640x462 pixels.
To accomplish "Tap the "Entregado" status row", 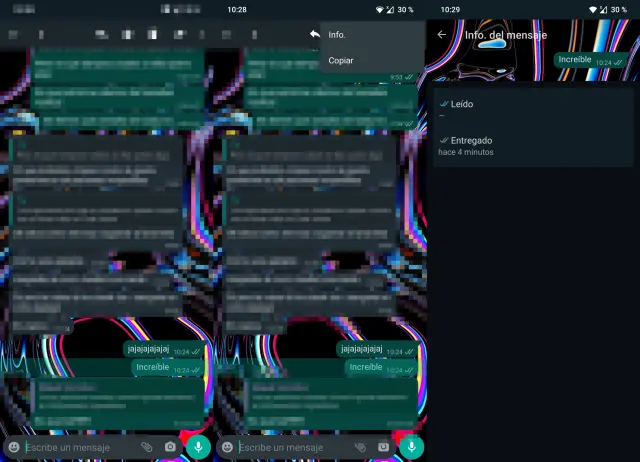I will pos(532,146).
